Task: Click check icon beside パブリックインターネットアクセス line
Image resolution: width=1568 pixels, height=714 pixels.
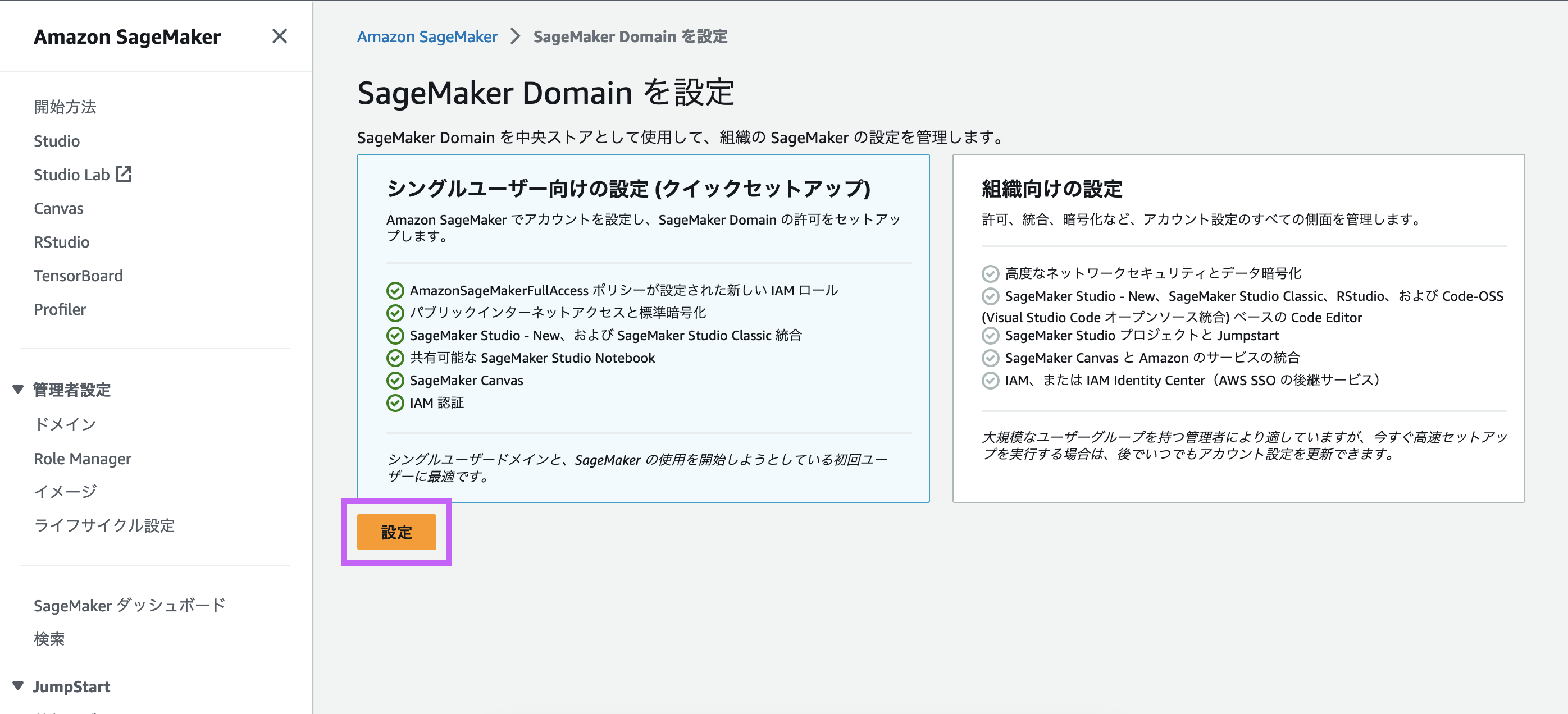Action: [x=395, y=313]
